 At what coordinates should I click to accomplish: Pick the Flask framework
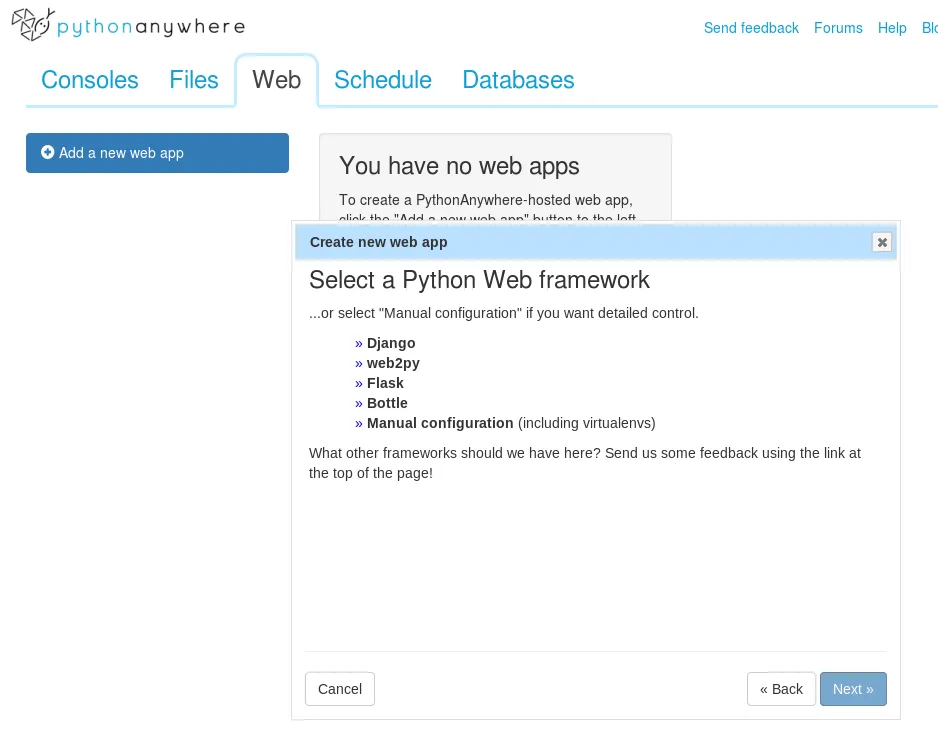pos(385,383)
